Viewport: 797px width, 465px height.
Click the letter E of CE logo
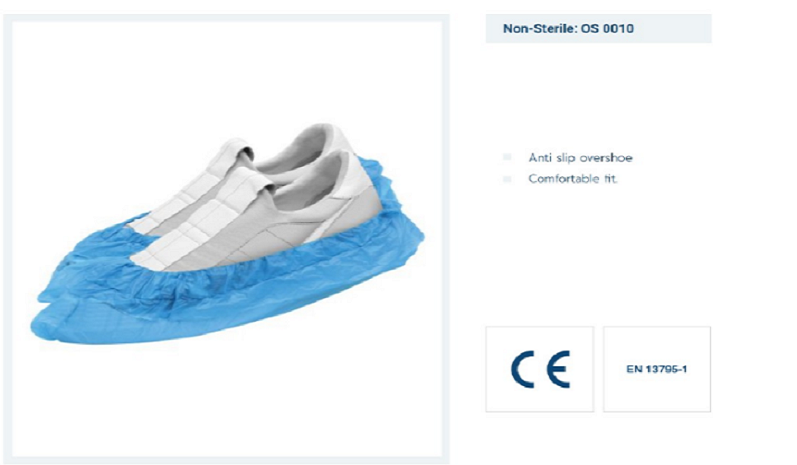[557, 369]
